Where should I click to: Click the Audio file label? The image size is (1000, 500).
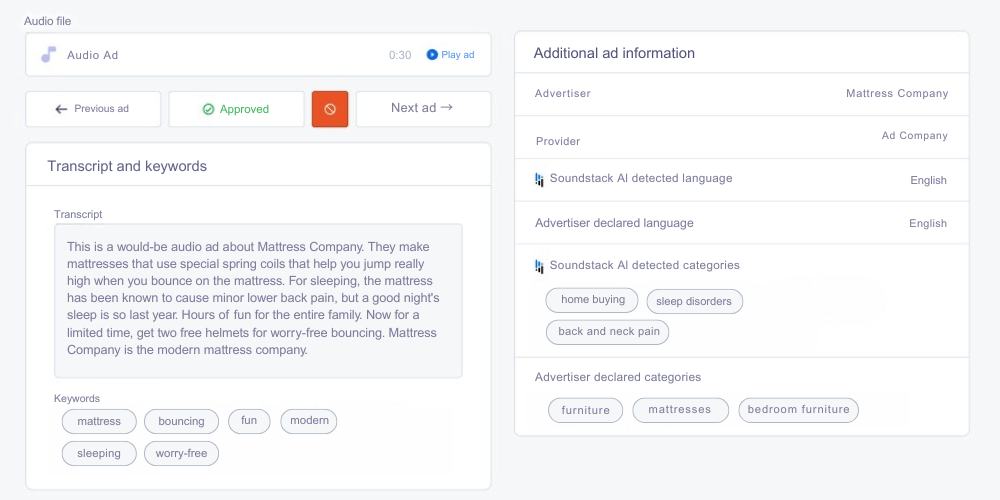click(x=48, y=21)
